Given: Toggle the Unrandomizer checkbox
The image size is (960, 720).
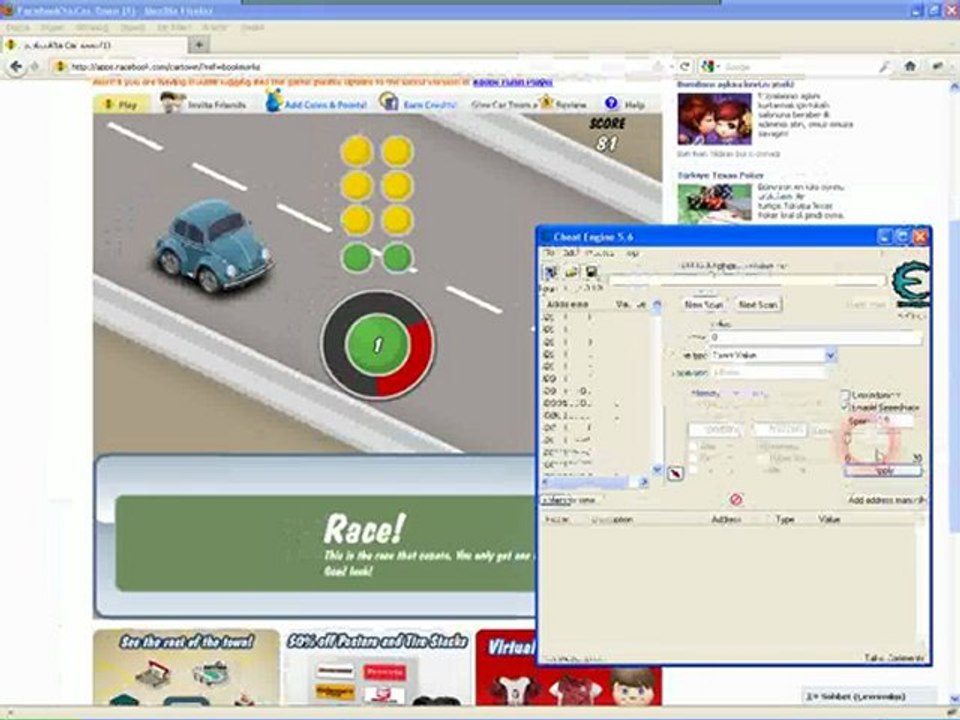Looking at the screenshot, I should tap(846, 395).
